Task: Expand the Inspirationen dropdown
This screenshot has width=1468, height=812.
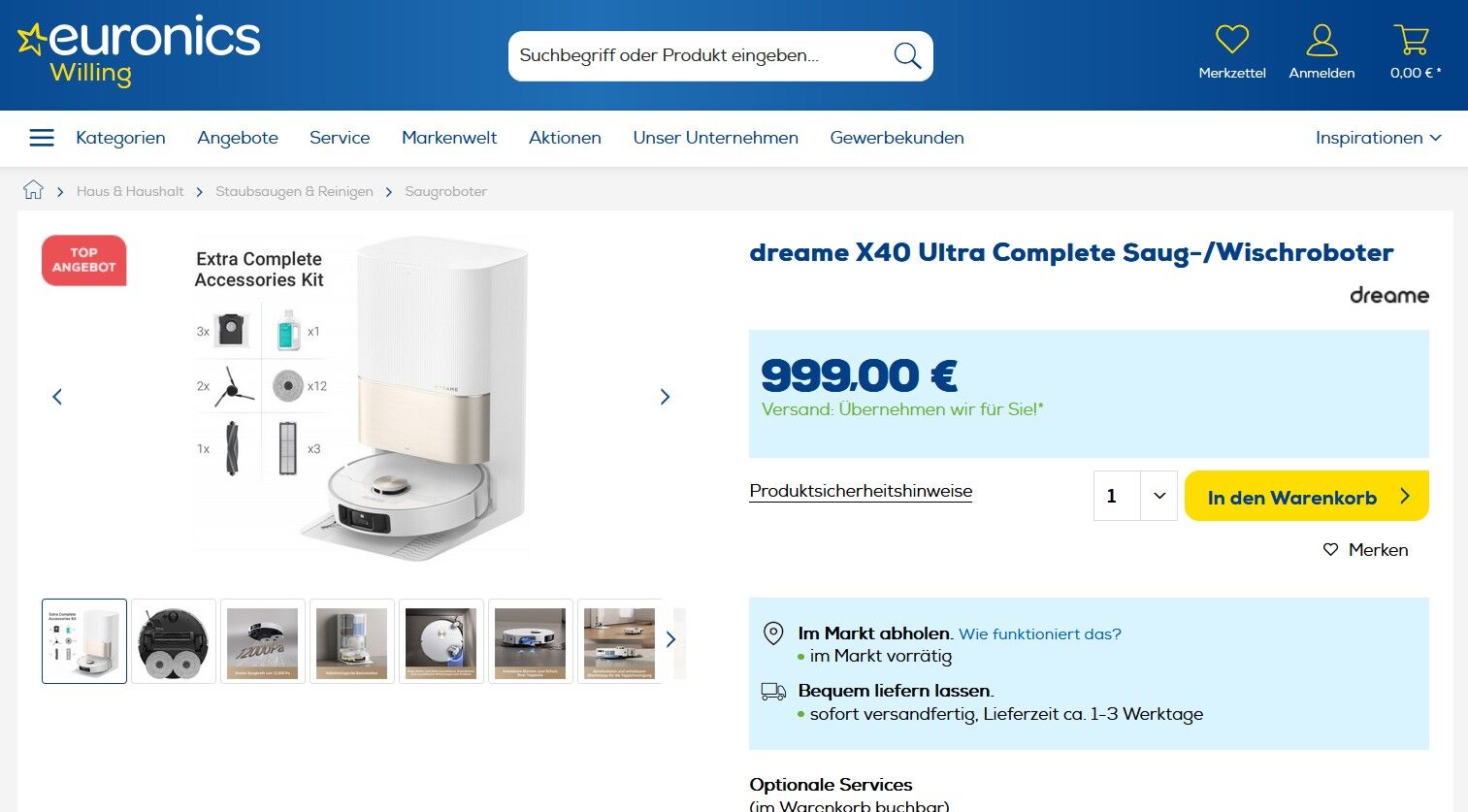Action: [x=1379, y=138]
